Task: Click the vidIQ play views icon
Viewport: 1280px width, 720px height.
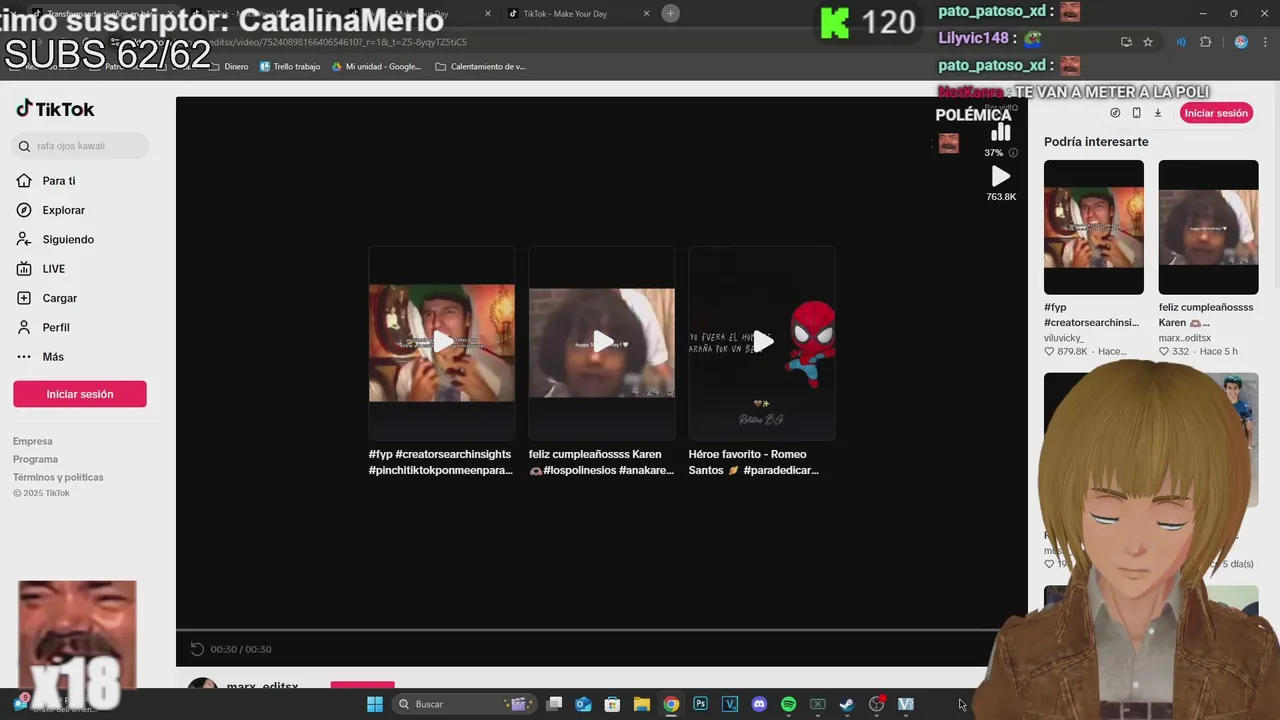Action: (1001, 177)
